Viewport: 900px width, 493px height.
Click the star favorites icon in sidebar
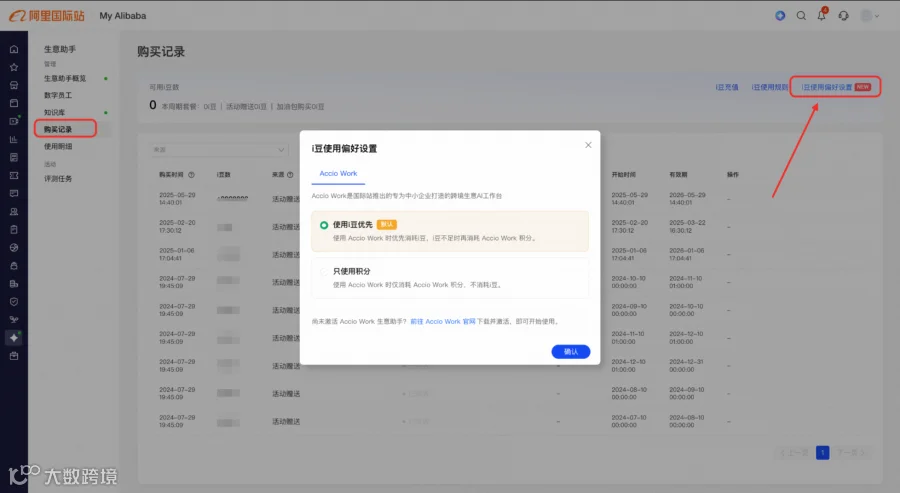[14, 67]
